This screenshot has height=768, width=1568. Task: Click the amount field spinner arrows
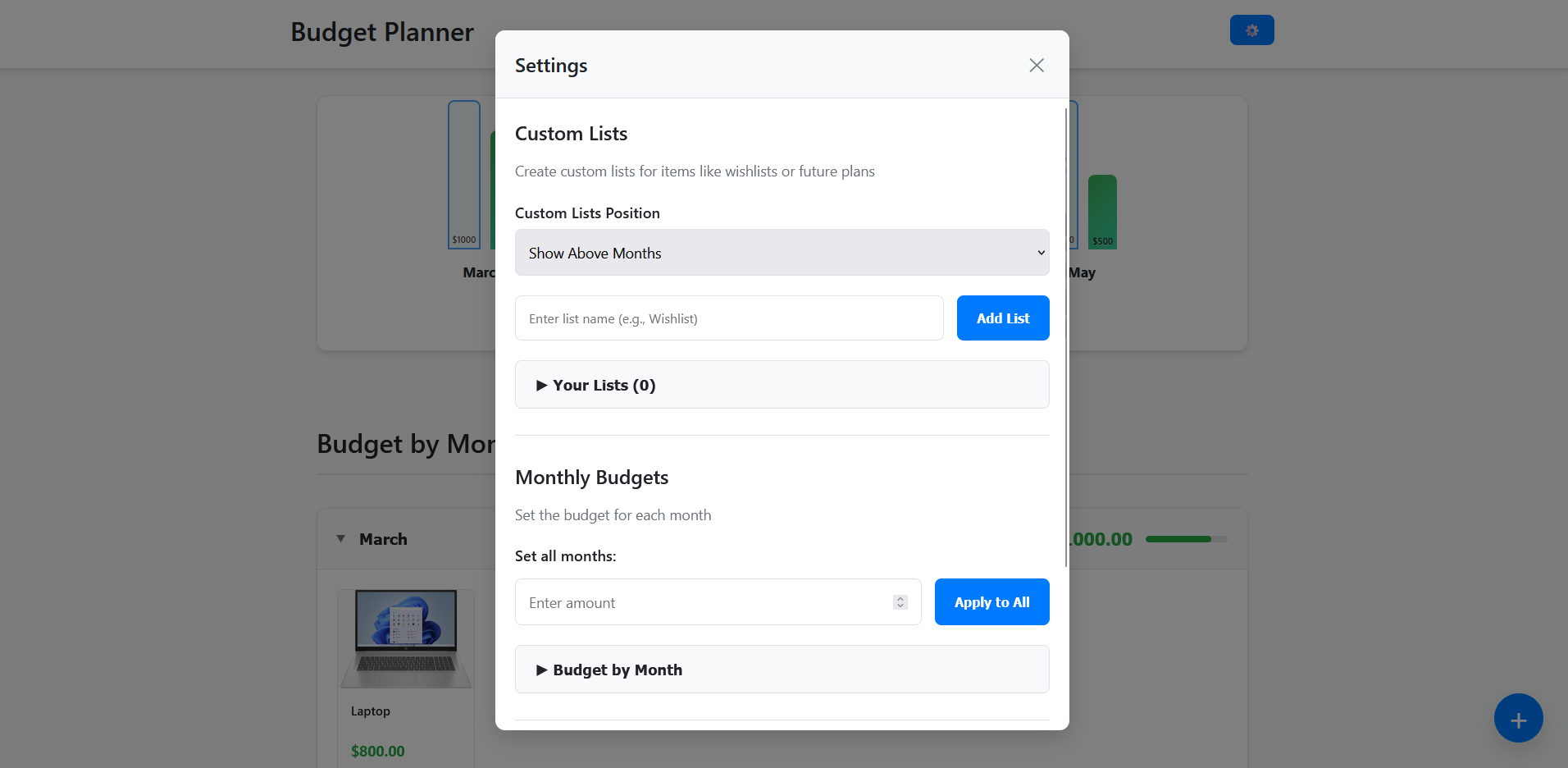[900, 602]
